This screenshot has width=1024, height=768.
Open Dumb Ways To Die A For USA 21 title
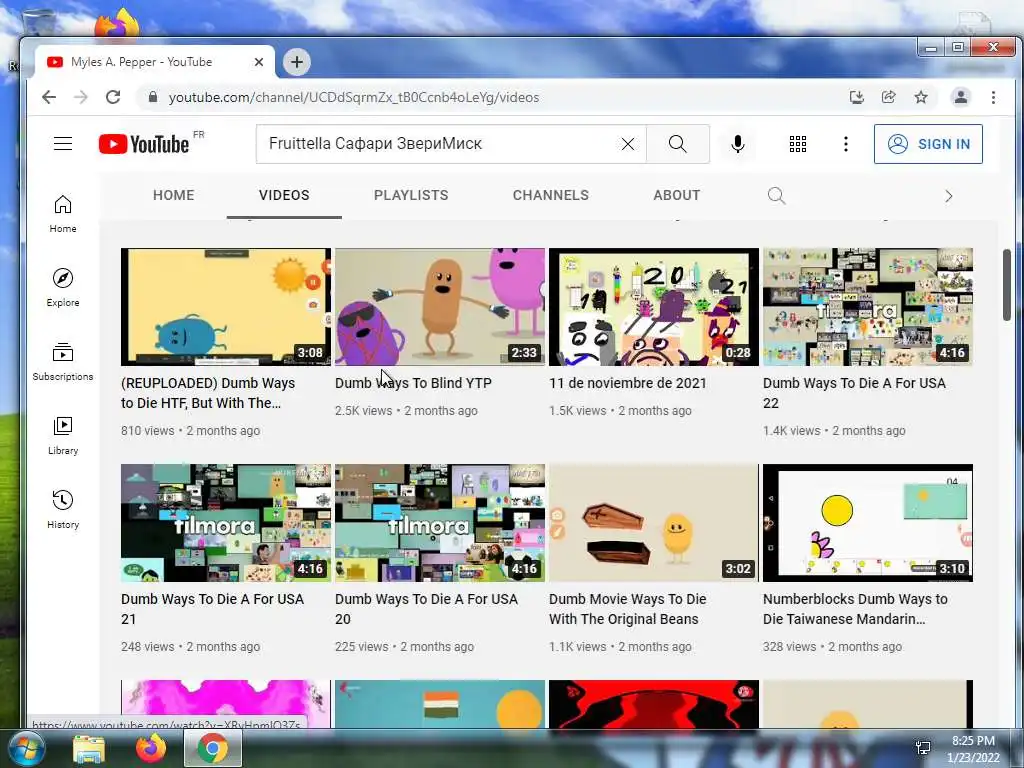212,609
